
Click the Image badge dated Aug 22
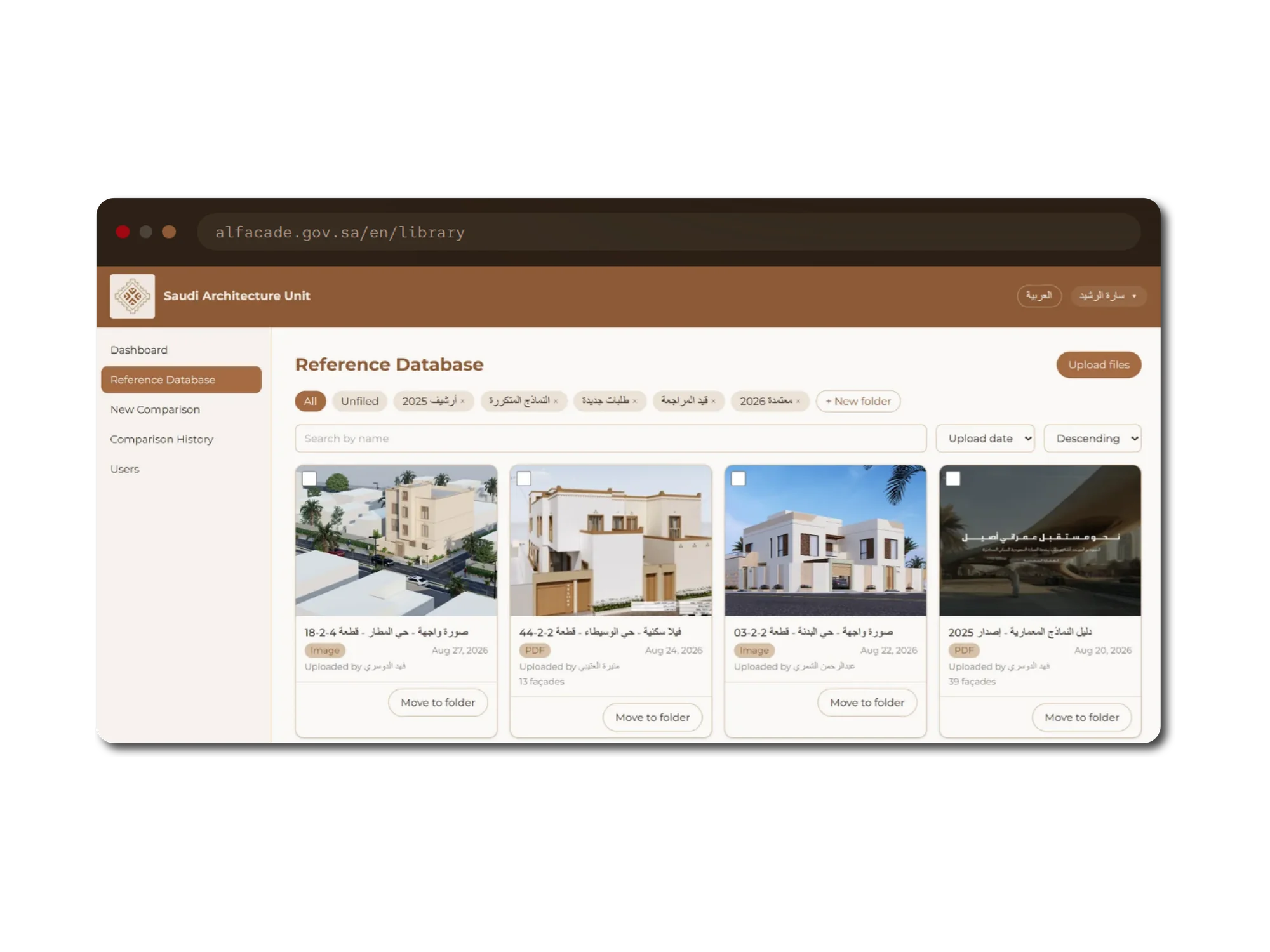click(x=754, y=651)
